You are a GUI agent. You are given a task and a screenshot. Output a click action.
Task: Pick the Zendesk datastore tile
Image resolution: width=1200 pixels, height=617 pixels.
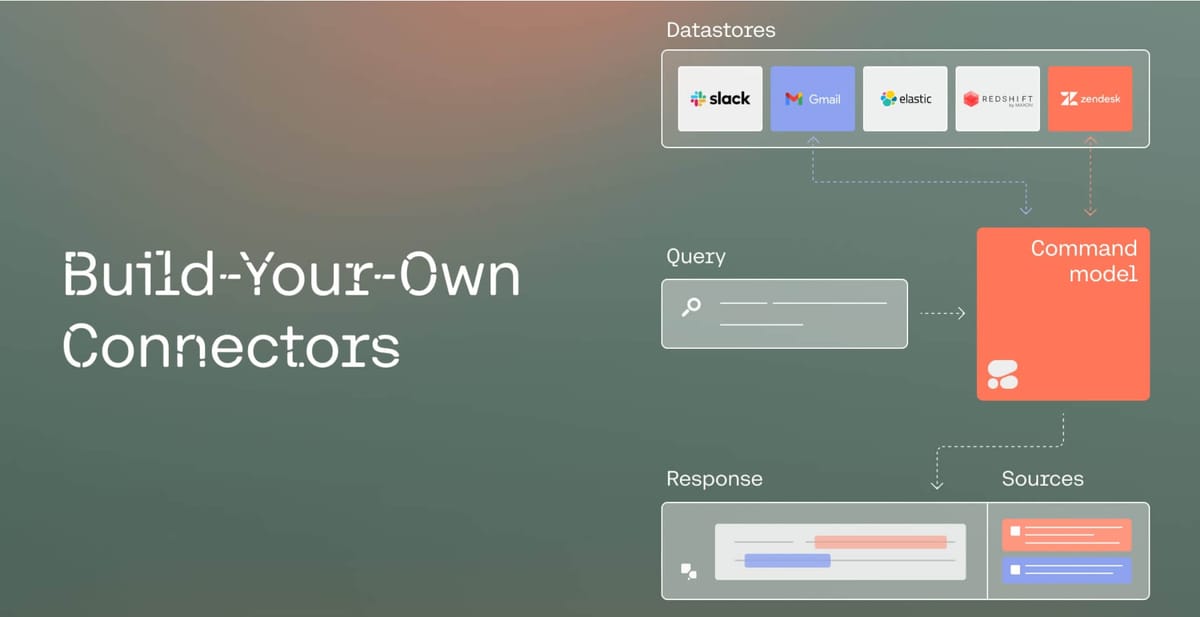point(1090,99)
